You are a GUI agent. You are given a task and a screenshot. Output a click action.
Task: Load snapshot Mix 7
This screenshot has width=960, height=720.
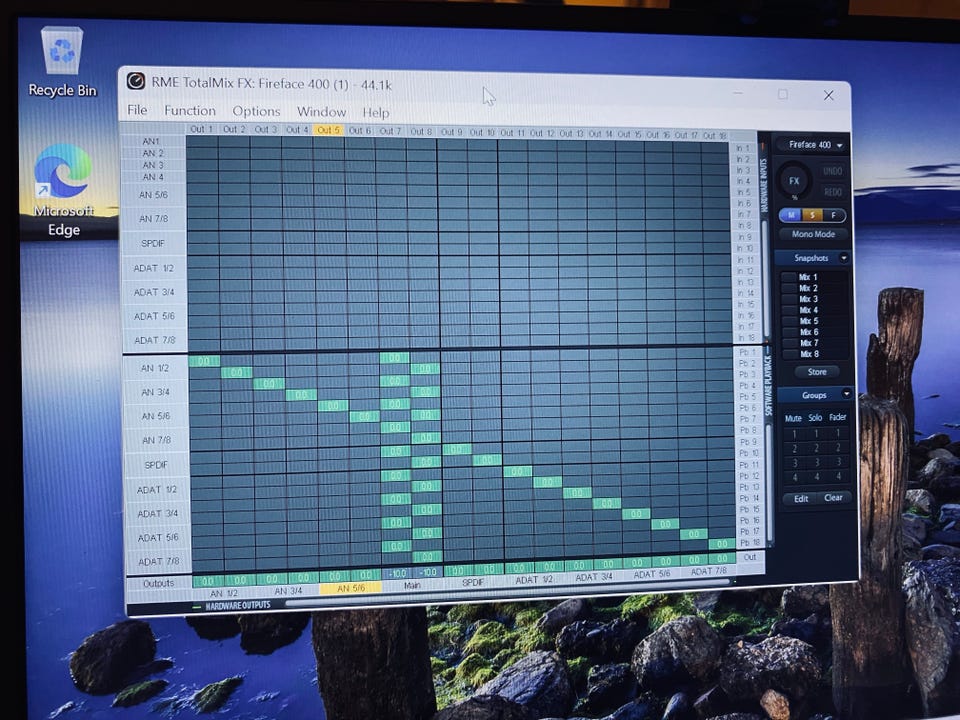809,343
